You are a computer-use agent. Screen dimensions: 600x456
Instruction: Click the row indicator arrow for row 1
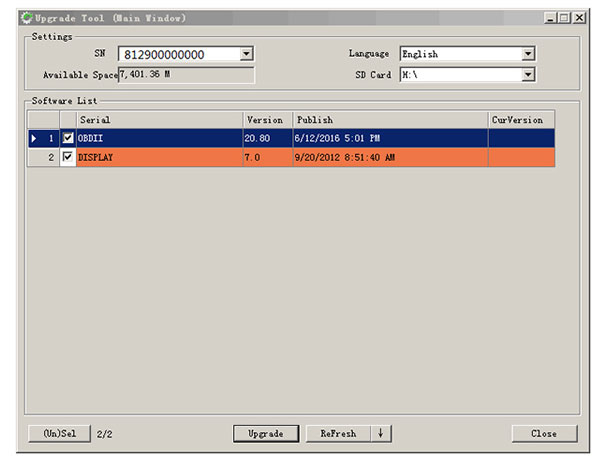[35, 138]
